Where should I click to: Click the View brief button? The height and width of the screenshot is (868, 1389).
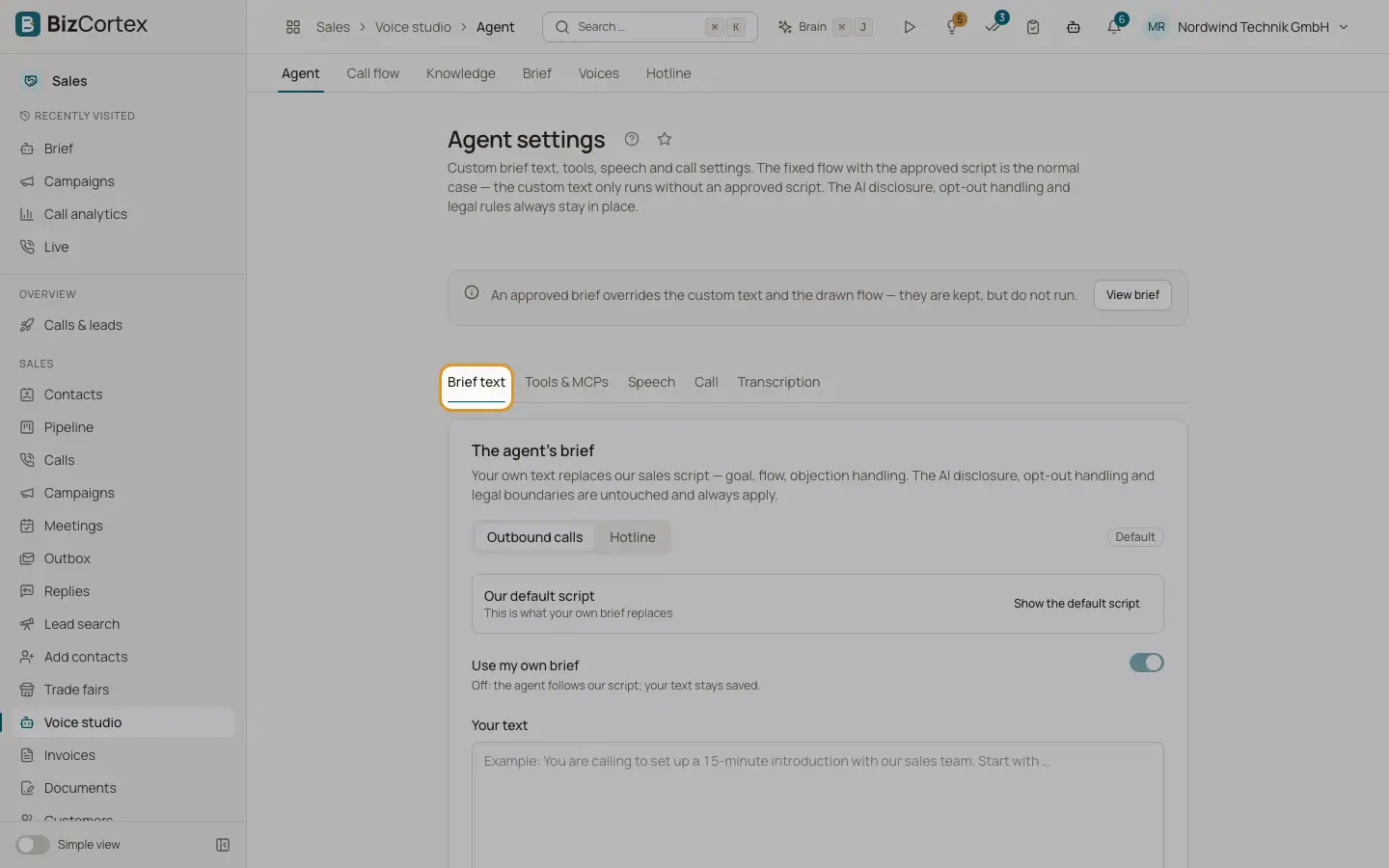(1132, 295)
